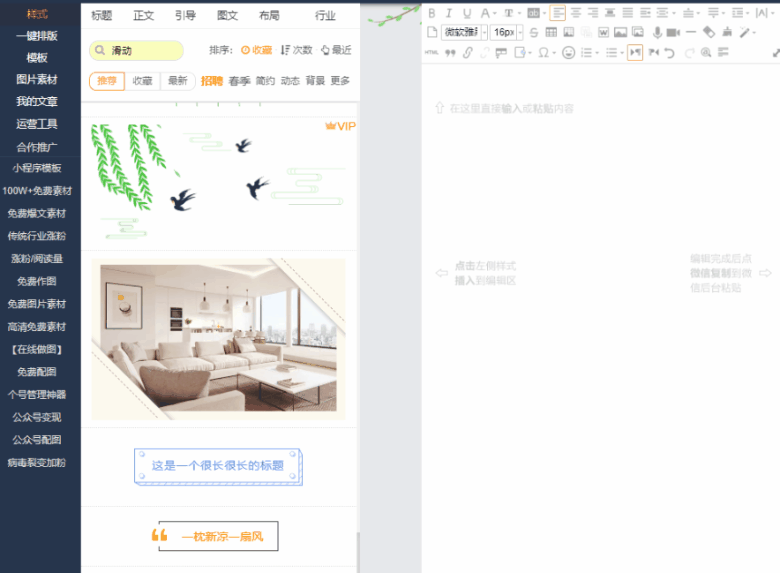The width and height of the screenshot is (780, 573).
Task: Toggle bold text formatting
Action: (x=432, y=13)
